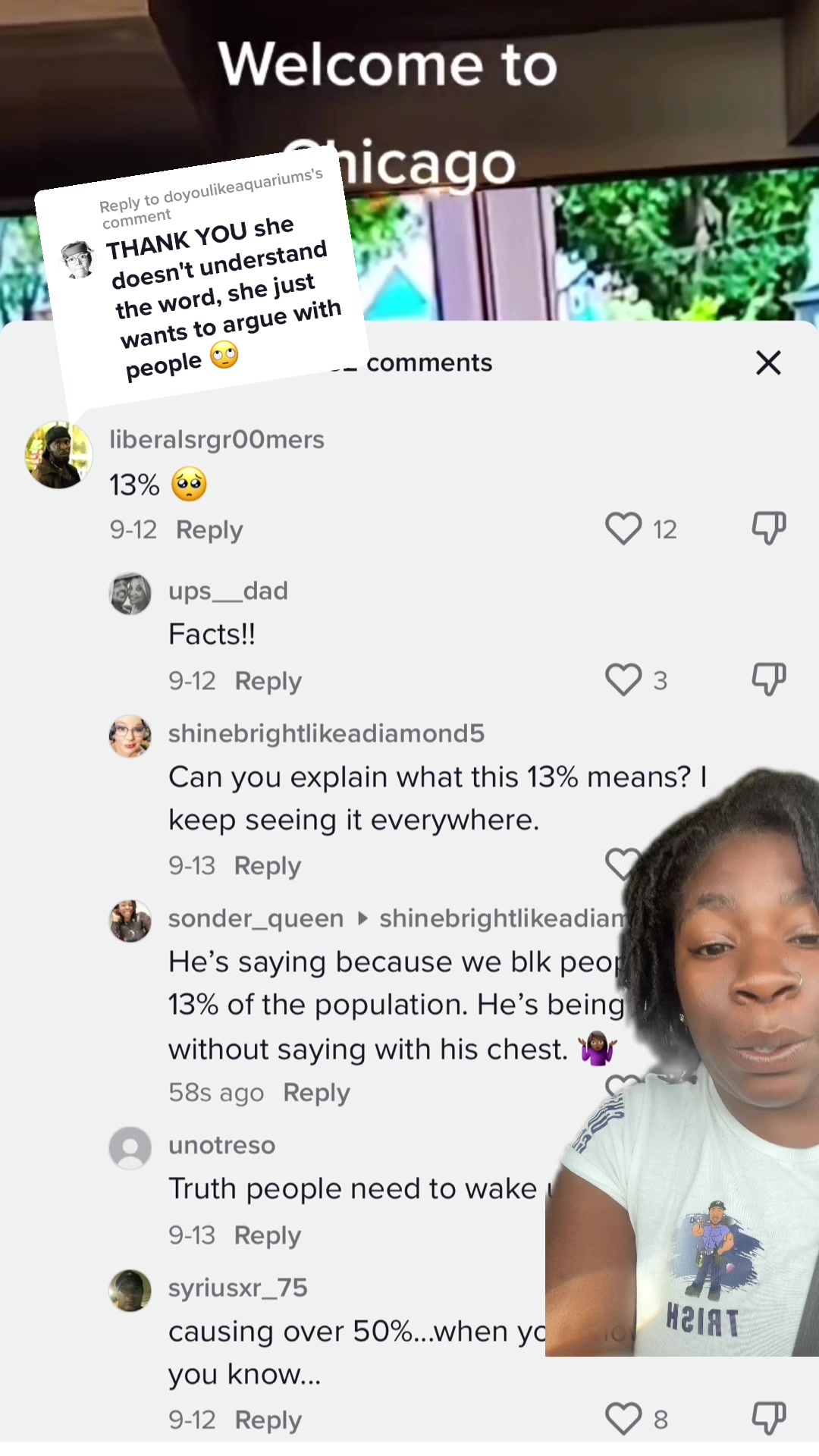
Task: Open ups__dad's avatar
Action: click(130, 593)
